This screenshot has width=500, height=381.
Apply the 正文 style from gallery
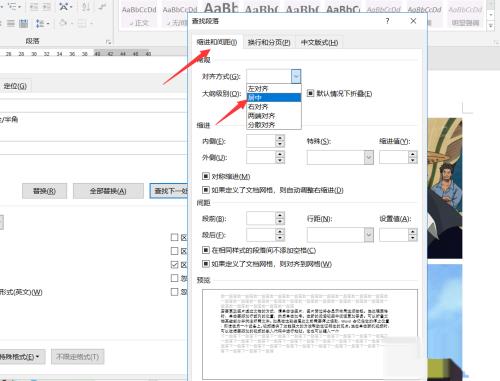click(x=139, y=16)
